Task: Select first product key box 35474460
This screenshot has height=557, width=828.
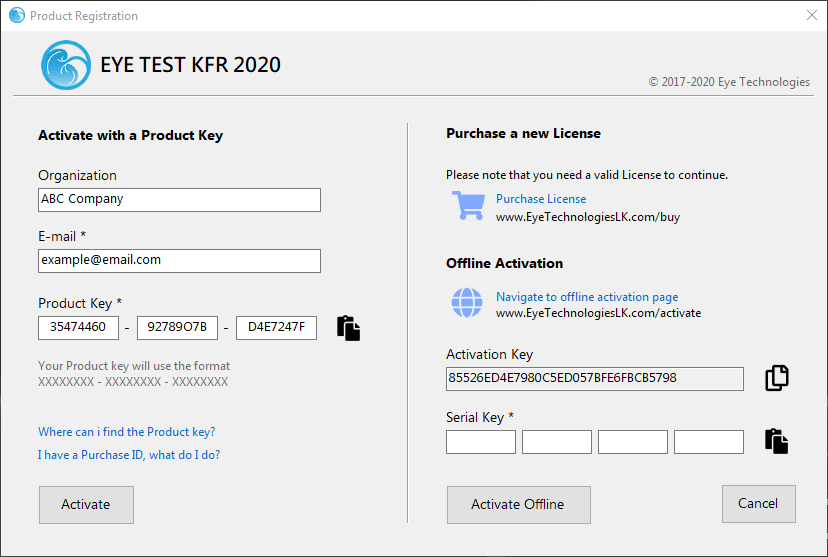Action: (x=78, y=328)
